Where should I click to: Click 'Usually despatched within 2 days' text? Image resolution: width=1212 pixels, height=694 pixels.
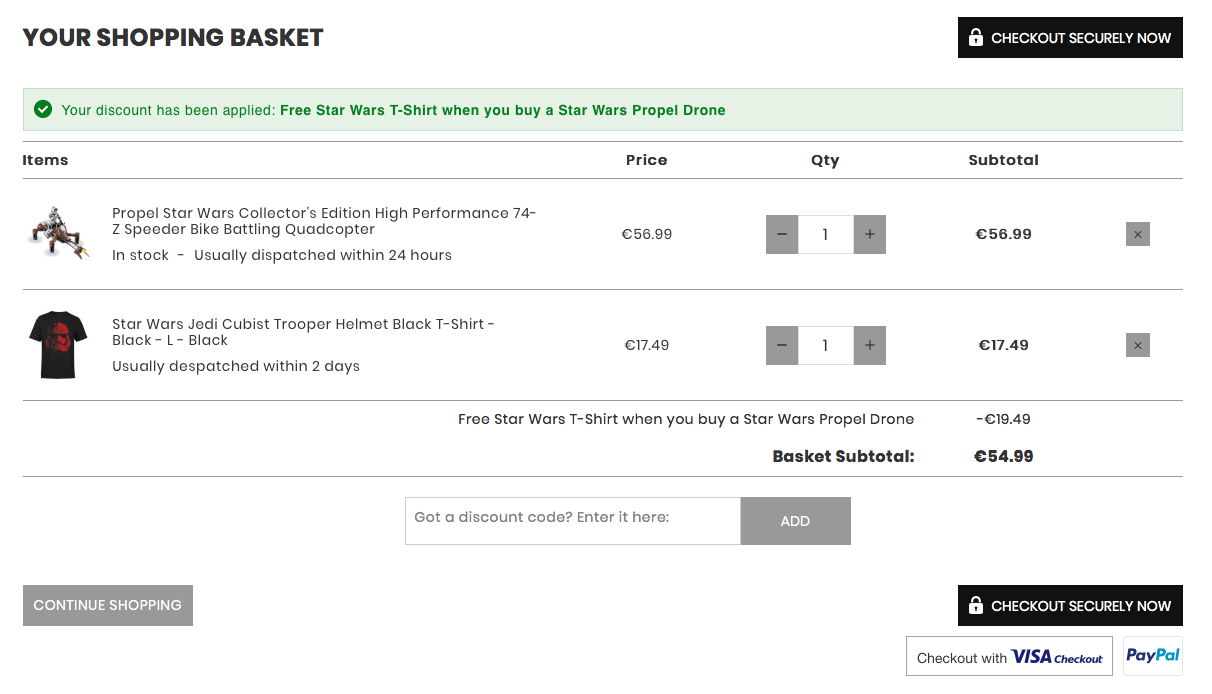(x=236, y=366)
